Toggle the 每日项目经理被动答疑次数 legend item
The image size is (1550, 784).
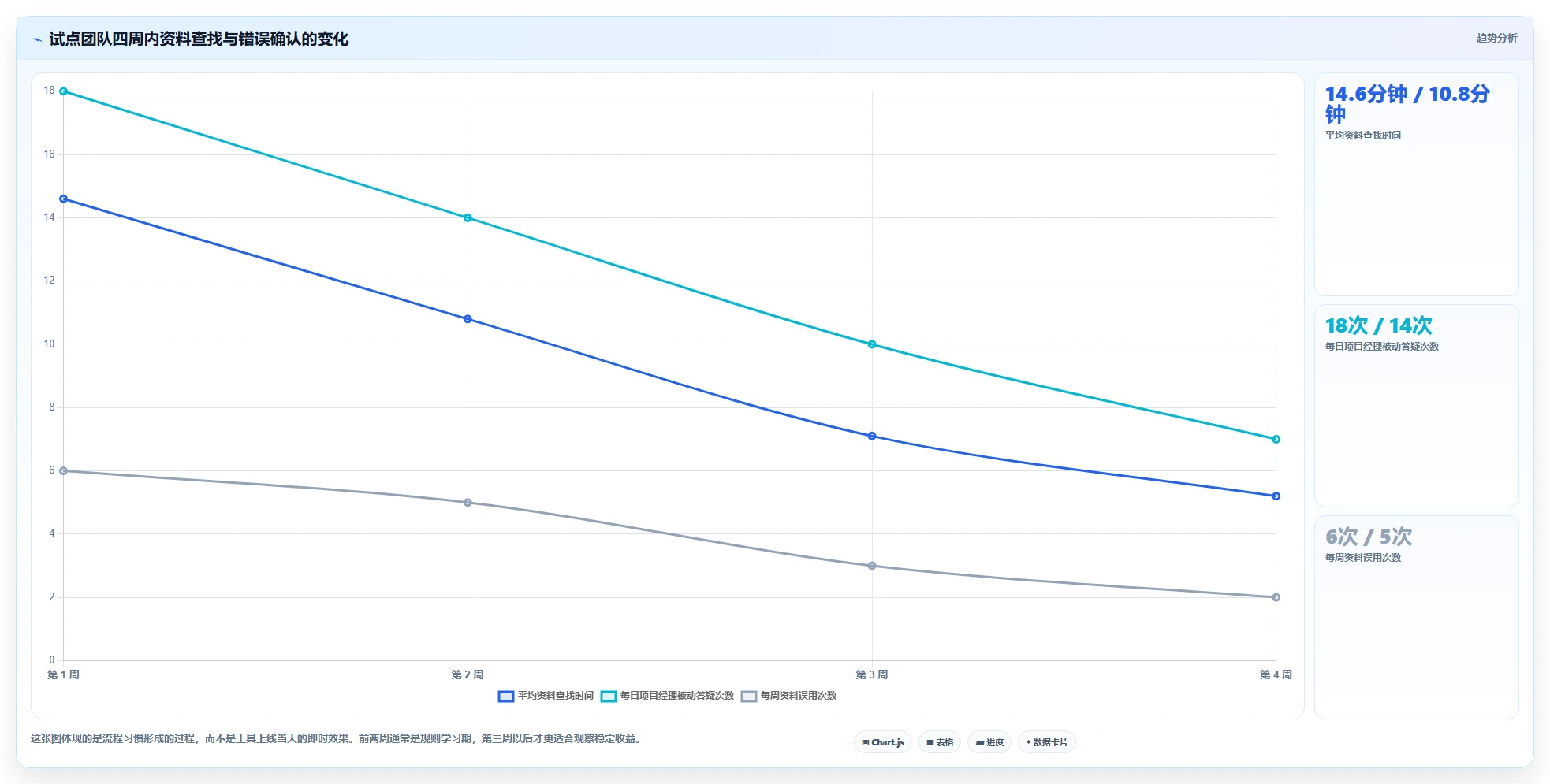667,696
